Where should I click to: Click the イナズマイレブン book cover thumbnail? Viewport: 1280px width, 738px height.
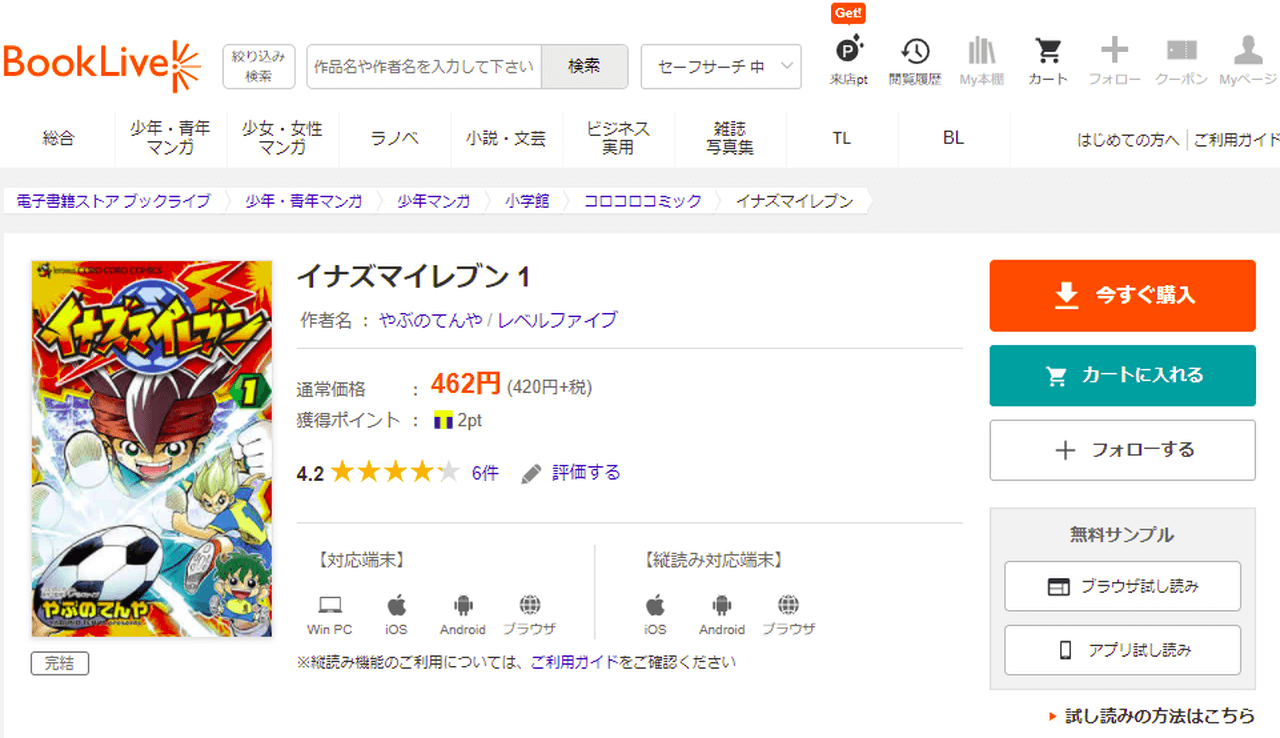(x=152, y=449)
